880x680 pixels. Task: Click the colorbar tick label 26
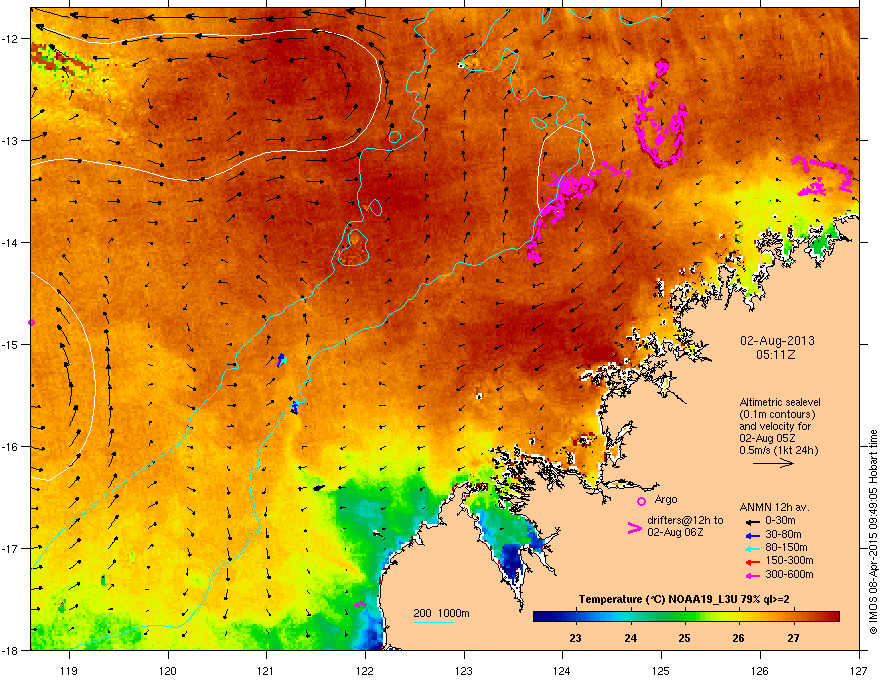(x=738, y=638)
